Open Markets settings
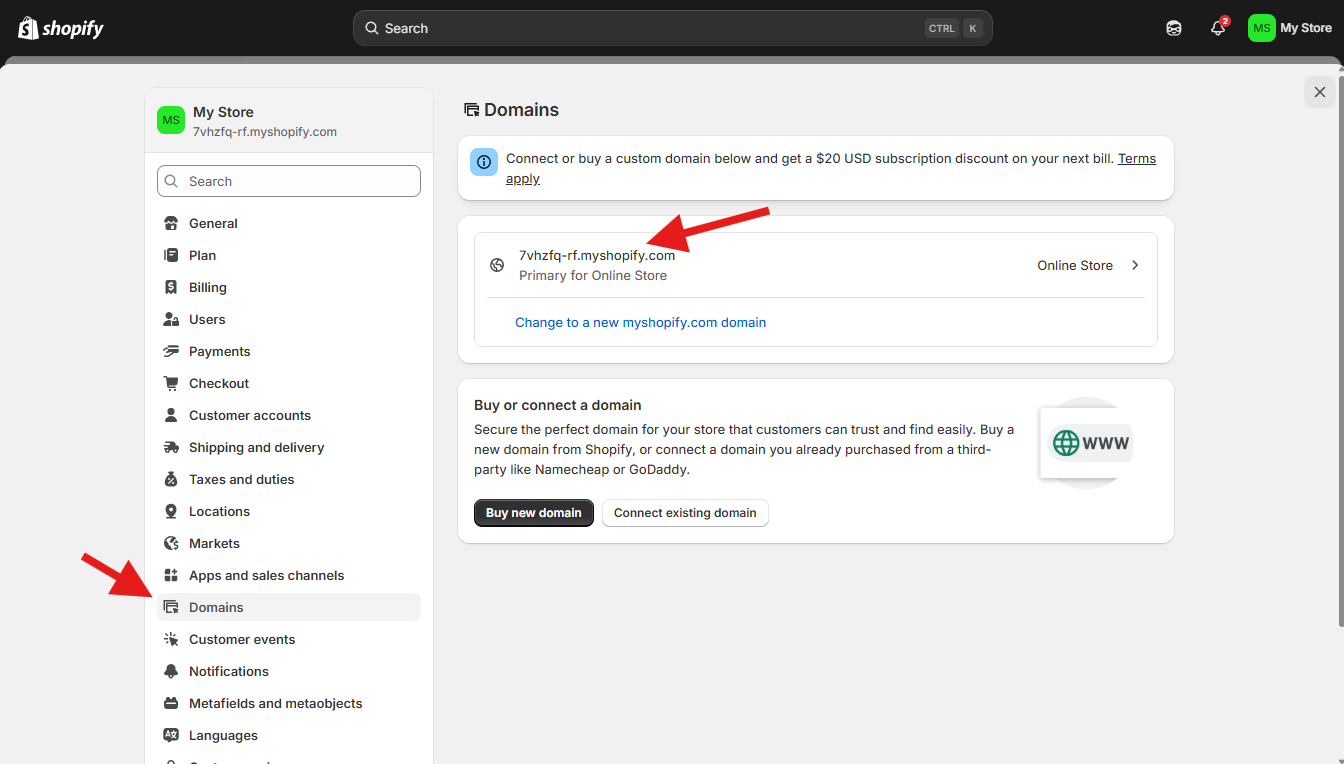1344x764 pixels. (x=289, y=543)
